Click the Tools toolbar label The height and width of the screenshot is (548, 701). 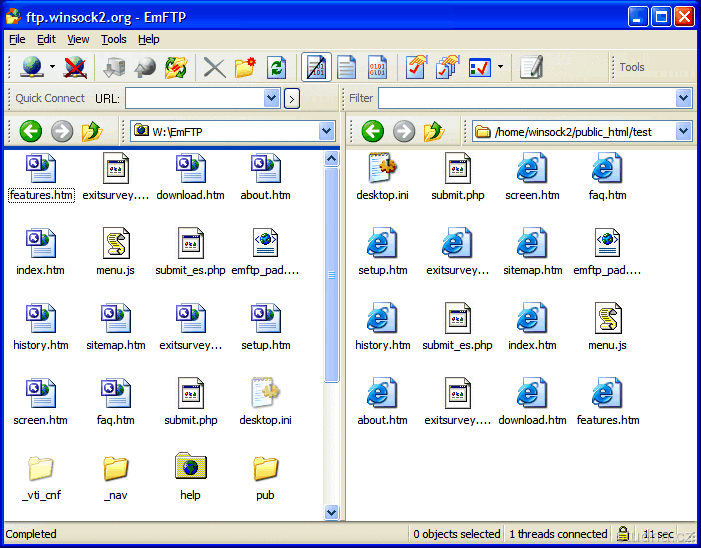pyautogui.click(x=632, y=67)
